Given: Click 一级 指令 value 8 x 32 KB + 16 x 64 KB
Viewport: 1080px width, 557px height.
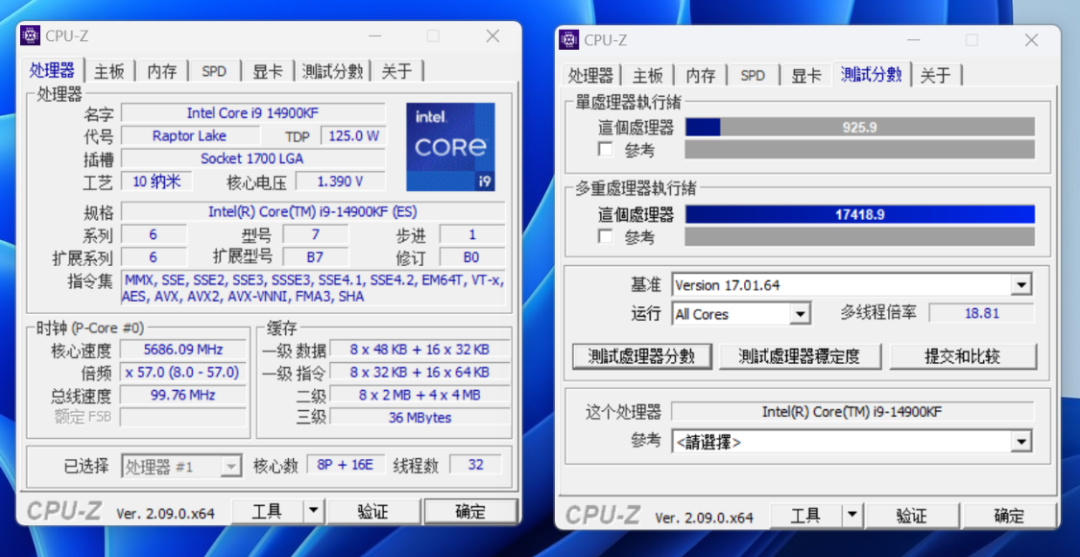Looking at the screenshot, I should 420,372.
